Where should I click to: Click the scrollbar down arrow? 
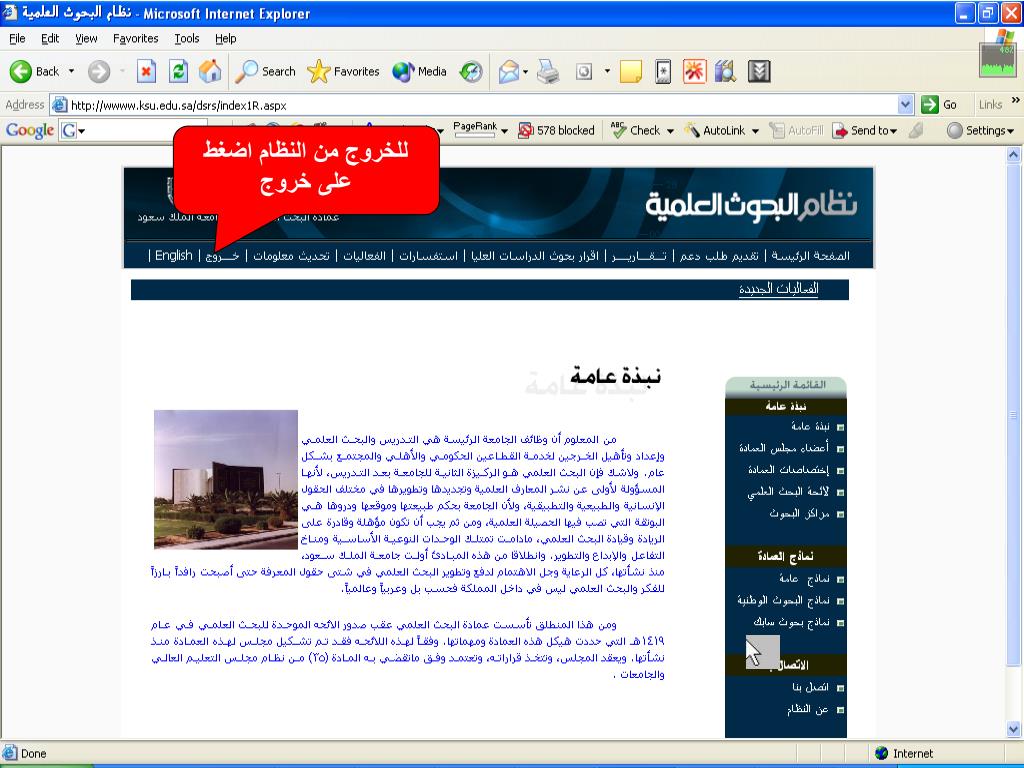[1014, 729]
